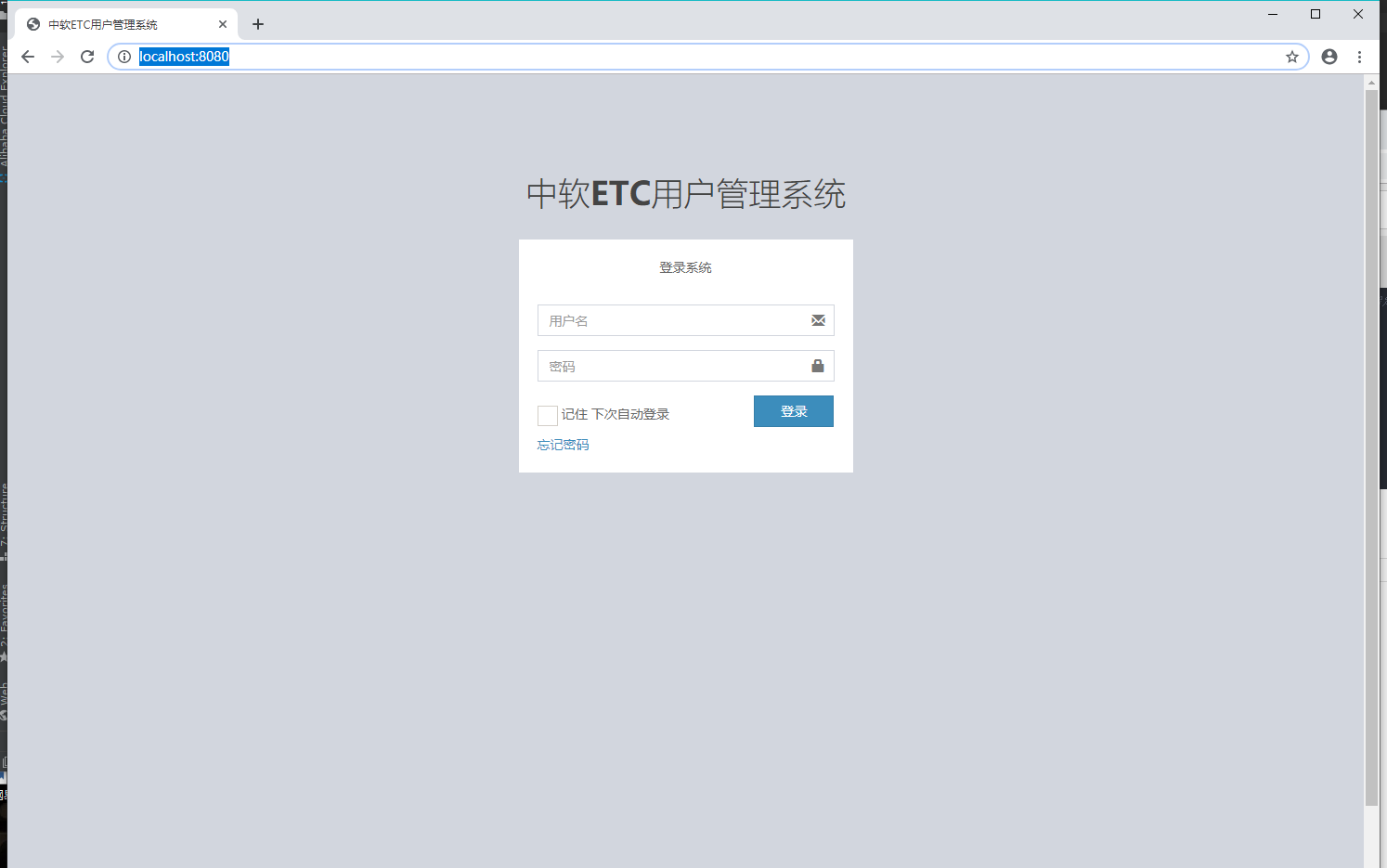Viewport: 1387px width, 868px height.
Task: Open the 忘记密码 password recovery link
Action: click(x=562, y=444)
